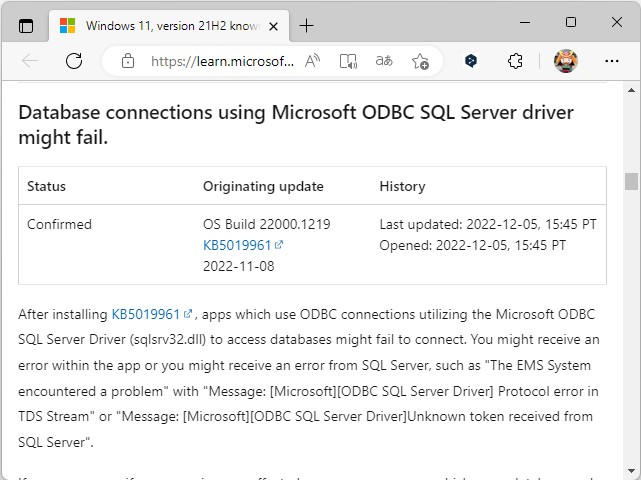Open the Extensions puzzle icon
Screen dimensions: 641x480
coord(515,61)
